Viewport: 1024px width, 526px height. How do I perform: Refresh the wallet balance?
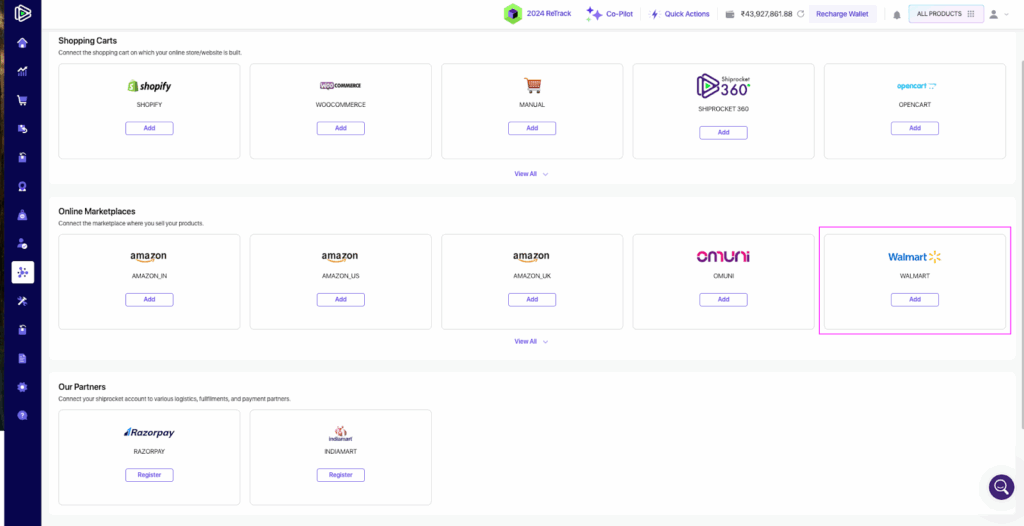(800, 14)
